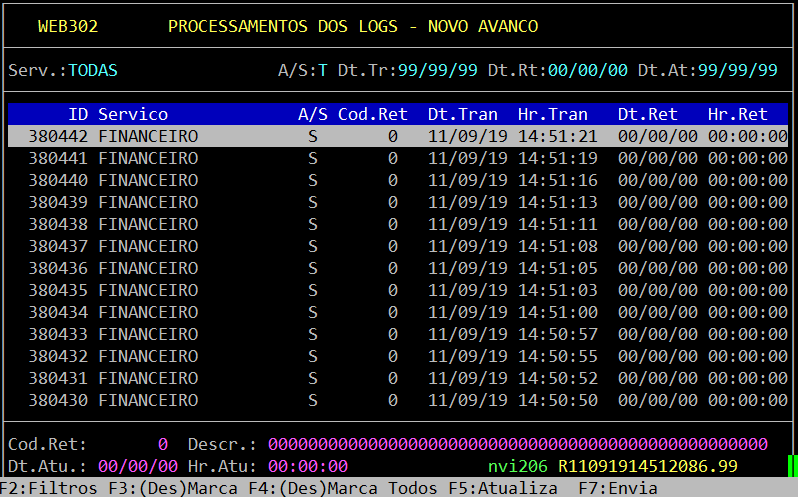Click the green cursor block at bottom right
The width and height of the screenshot is (798, 497).
(x=791, y=466)
